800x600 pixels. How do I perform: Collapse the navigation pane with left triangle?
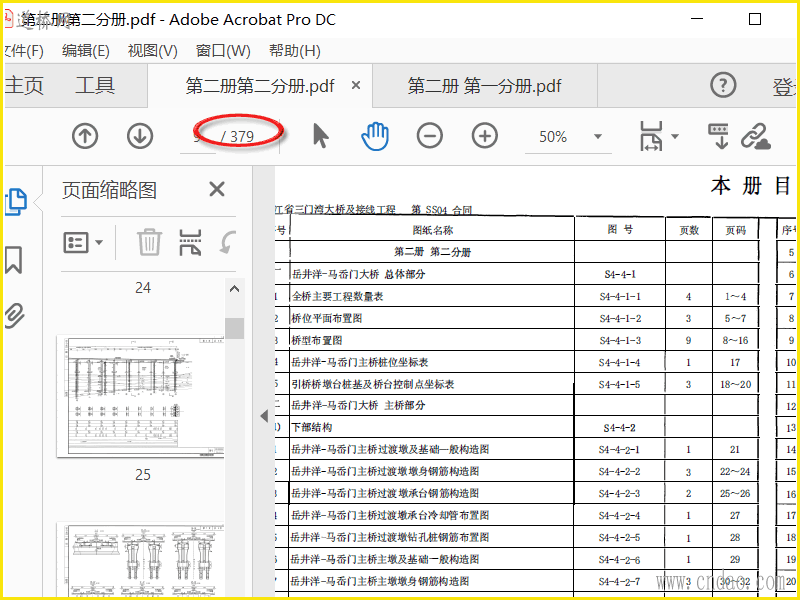click(x=264, y=416)
